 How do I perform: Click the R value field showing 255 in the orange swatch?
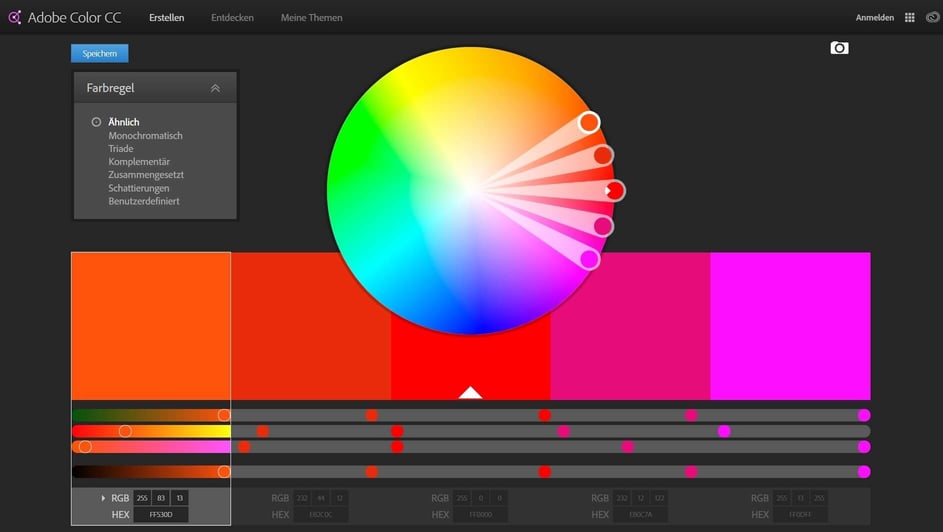pos(142,498)
